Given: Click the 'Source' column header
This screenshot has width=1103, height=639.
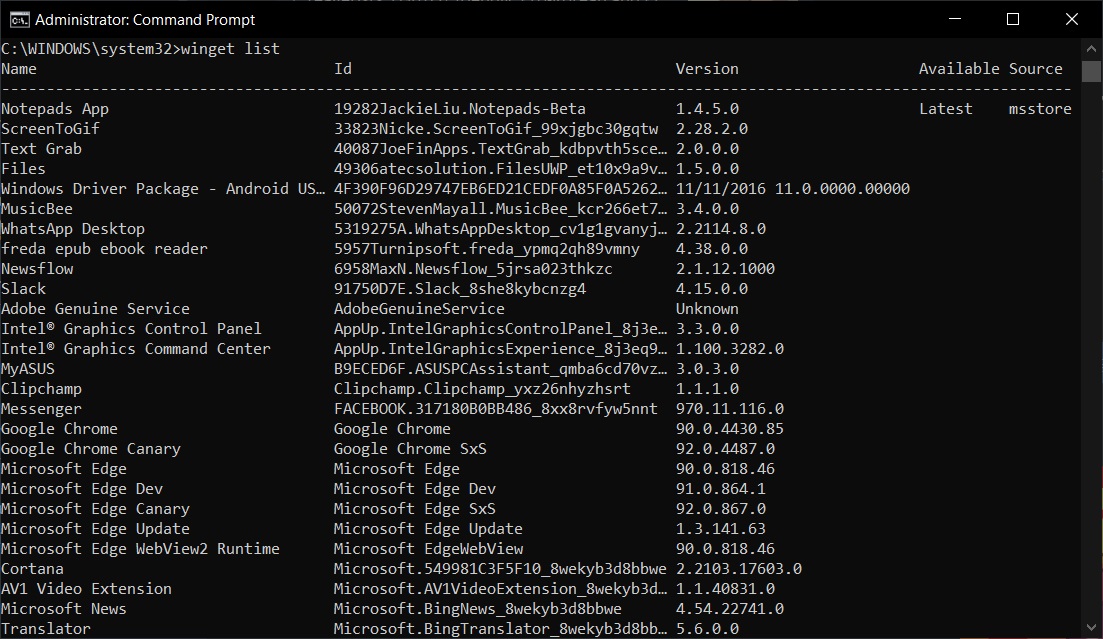Looking at the screenshot, I should click(1035, 69).
